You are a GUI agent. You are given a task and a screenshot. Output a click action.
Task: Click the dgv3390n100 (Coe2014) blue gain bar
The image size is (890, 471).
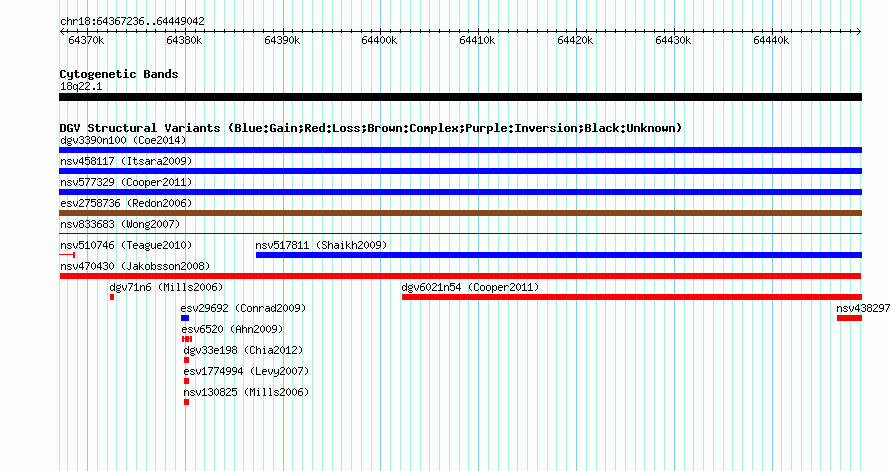460,150
